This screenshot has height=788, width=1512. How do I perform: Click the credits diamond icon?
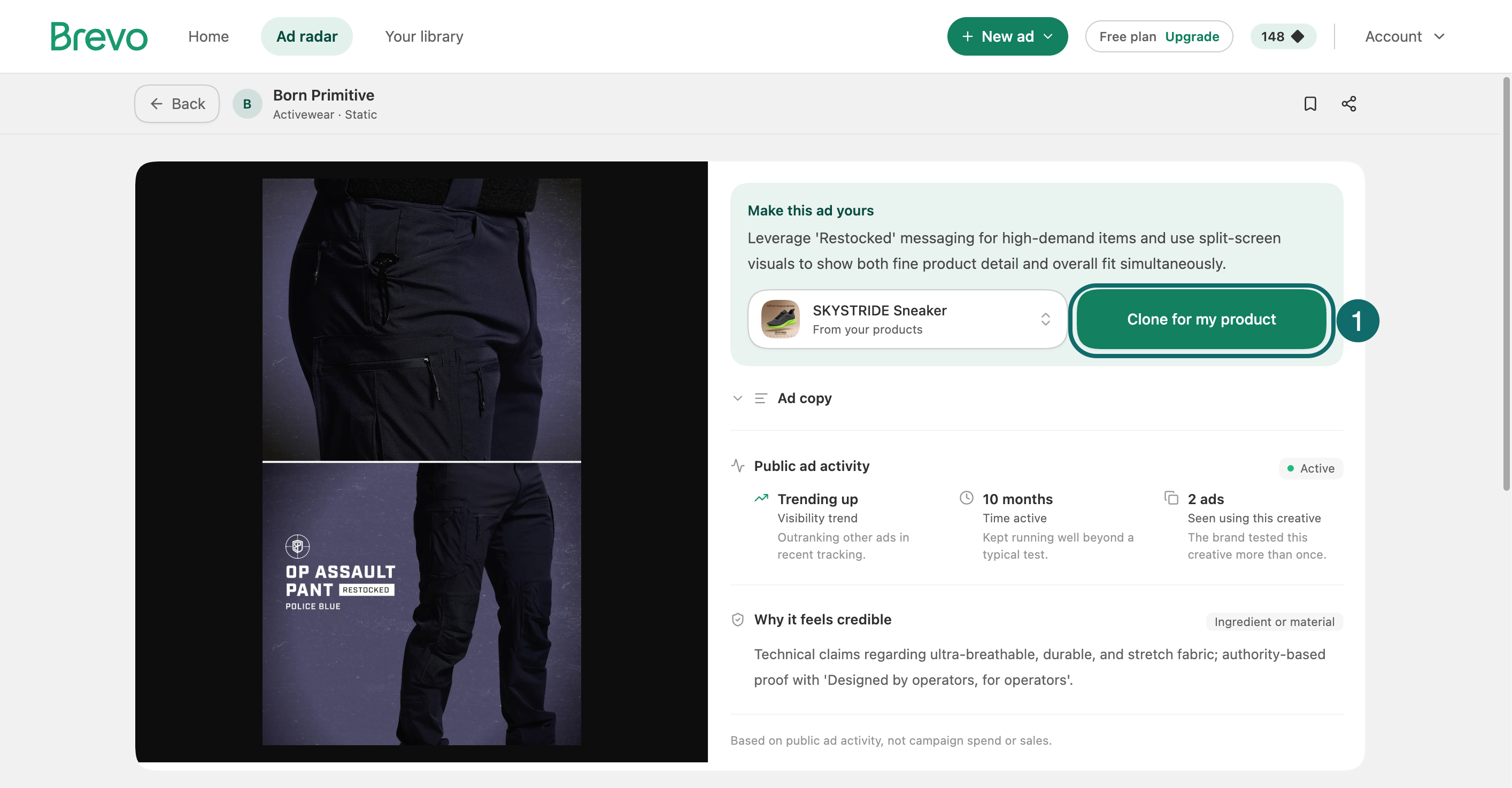pyautogui.click(x=1298, y=36)
